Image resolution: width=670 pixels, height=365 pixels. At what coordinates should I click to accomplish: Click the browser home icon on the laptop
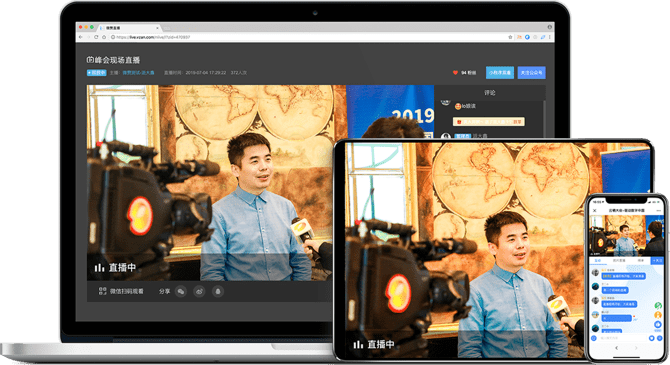pyautogui.click(x=104, y=37)
